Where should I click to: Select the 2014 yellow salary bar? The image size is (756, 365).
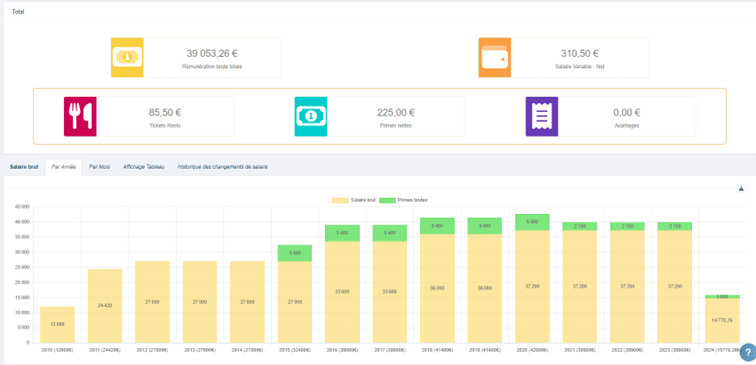pos(247,302)
